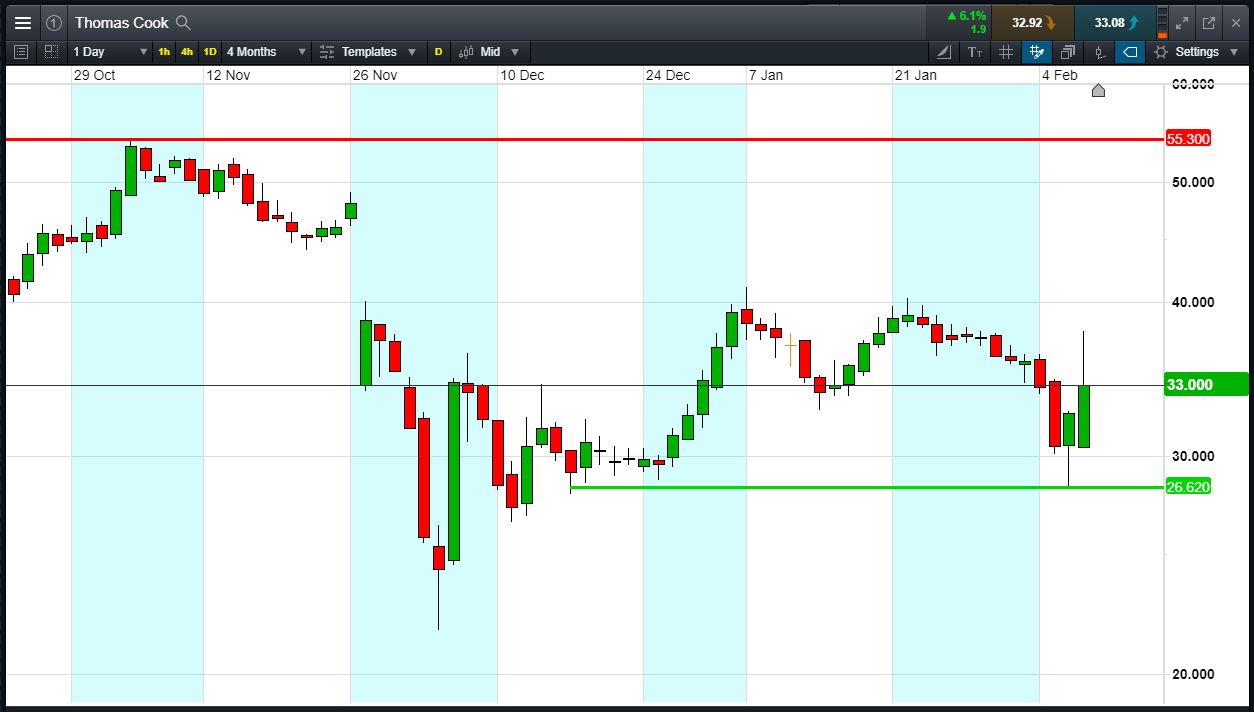The height and width of the screenshot is (712, 1254).
Task: Open the 1 Day interval dropdown
Action: pyautogui.click(x=109, y=52)
